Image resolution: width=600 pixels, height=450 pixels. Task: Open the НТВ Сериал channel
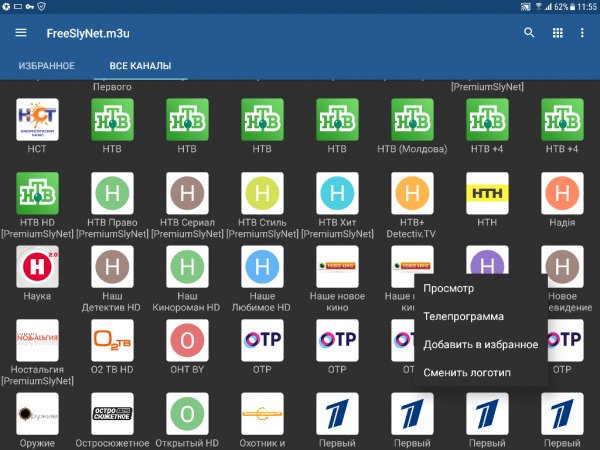tap(187, 193)
